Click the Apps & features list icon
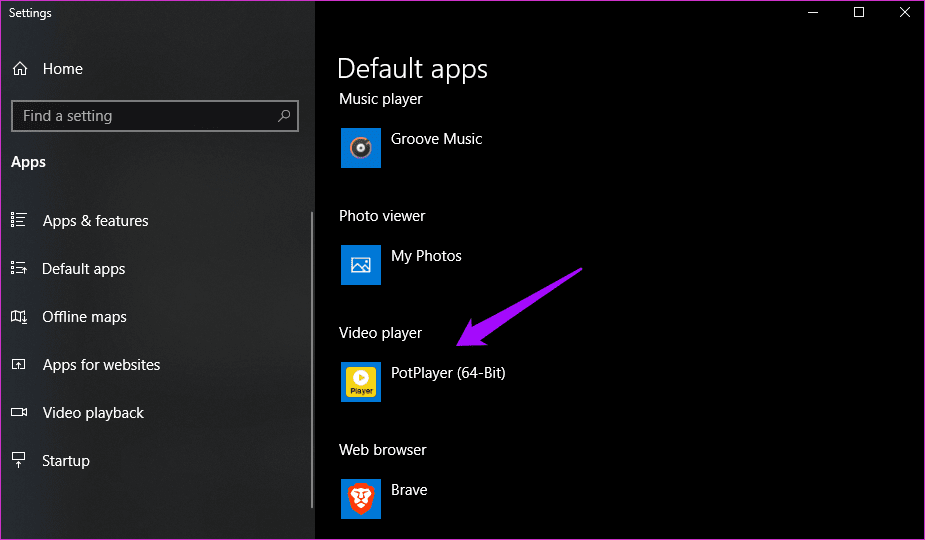The height and width of the screenshot is (540, 925). [x=19, y=220]
